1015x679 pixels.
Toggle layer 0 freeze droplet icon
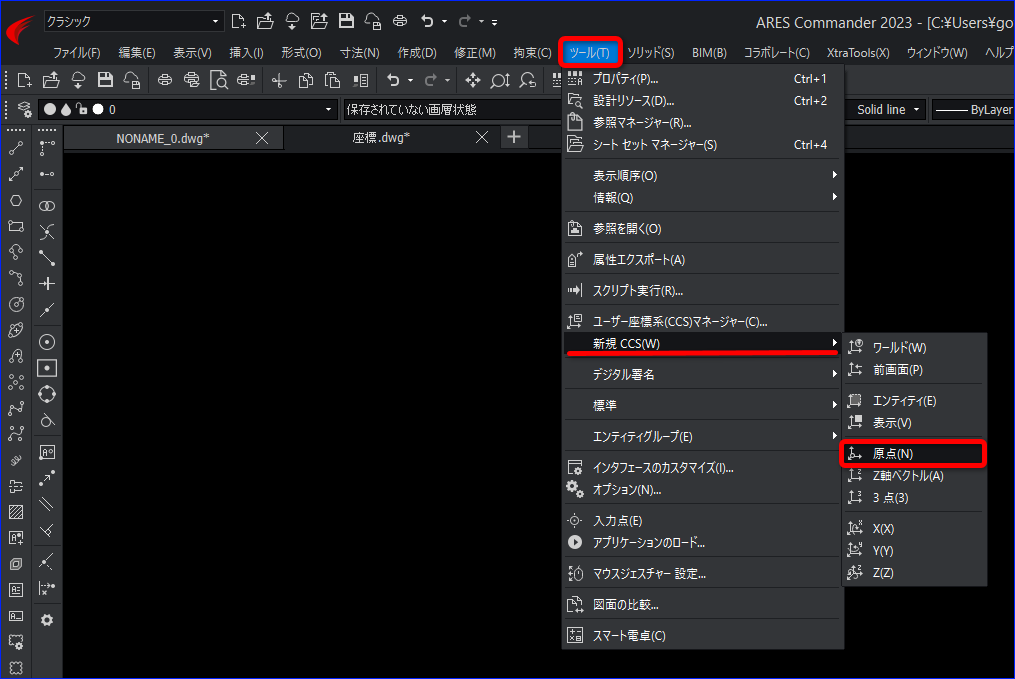pyautogui.click(x=66, y=109)
